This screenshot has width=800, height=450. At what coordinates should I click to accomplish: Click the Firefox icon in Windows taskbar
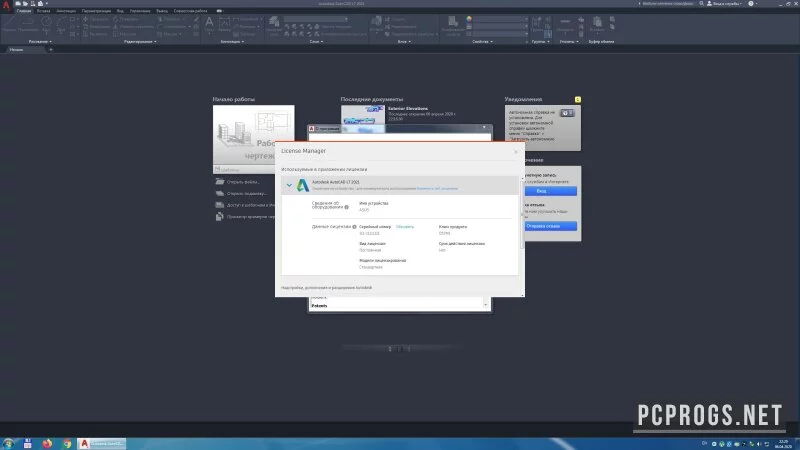tap(47, 443)
